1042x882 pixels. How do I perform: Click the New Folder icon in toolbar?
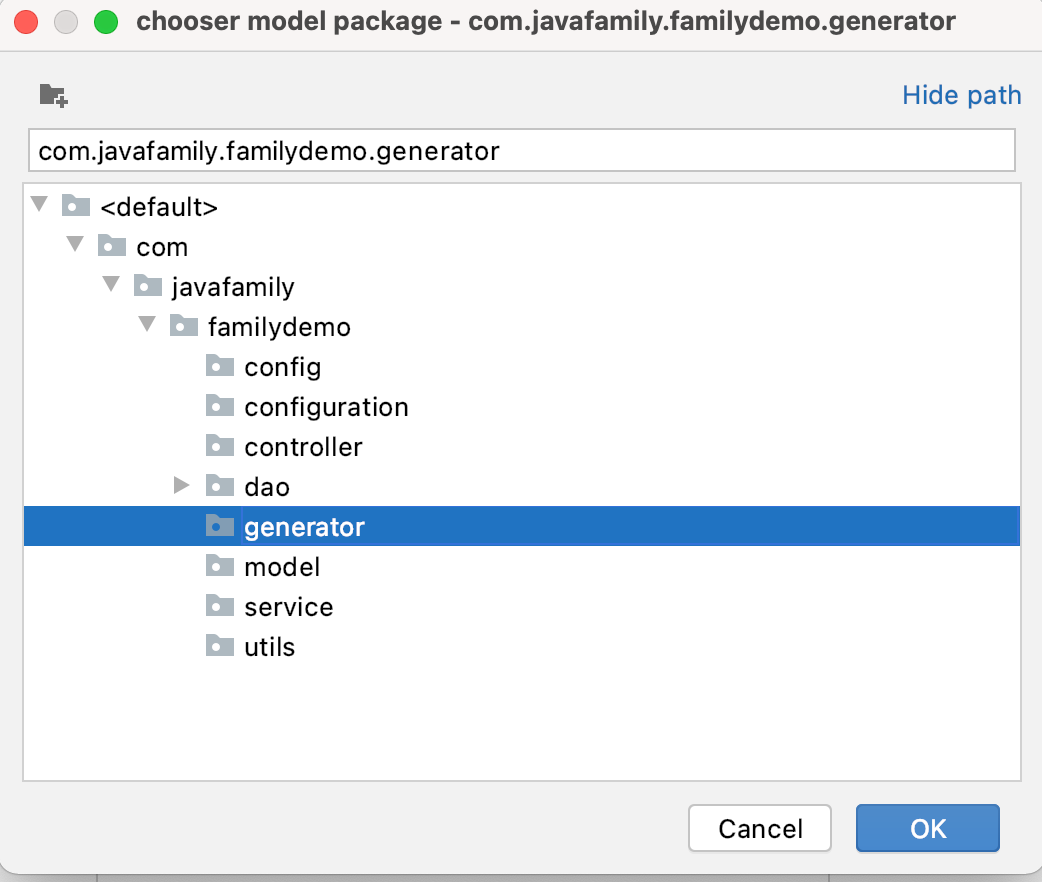pos(53,96)
